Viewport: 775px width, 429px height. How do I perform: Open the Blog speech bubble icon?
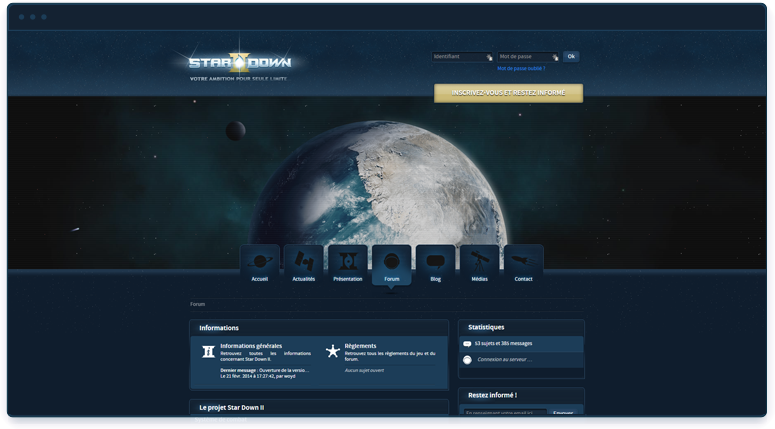pos(435,261)
